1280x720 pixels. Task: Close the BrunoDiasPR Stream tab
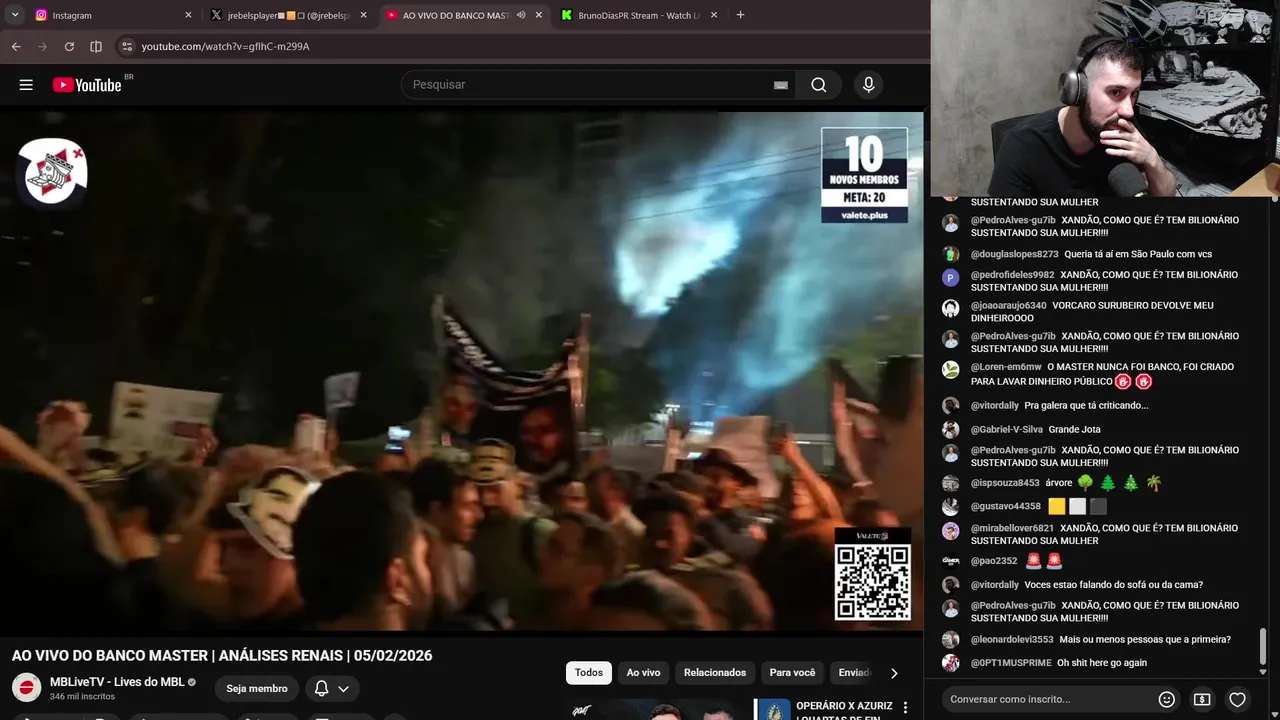click(714, 15)
